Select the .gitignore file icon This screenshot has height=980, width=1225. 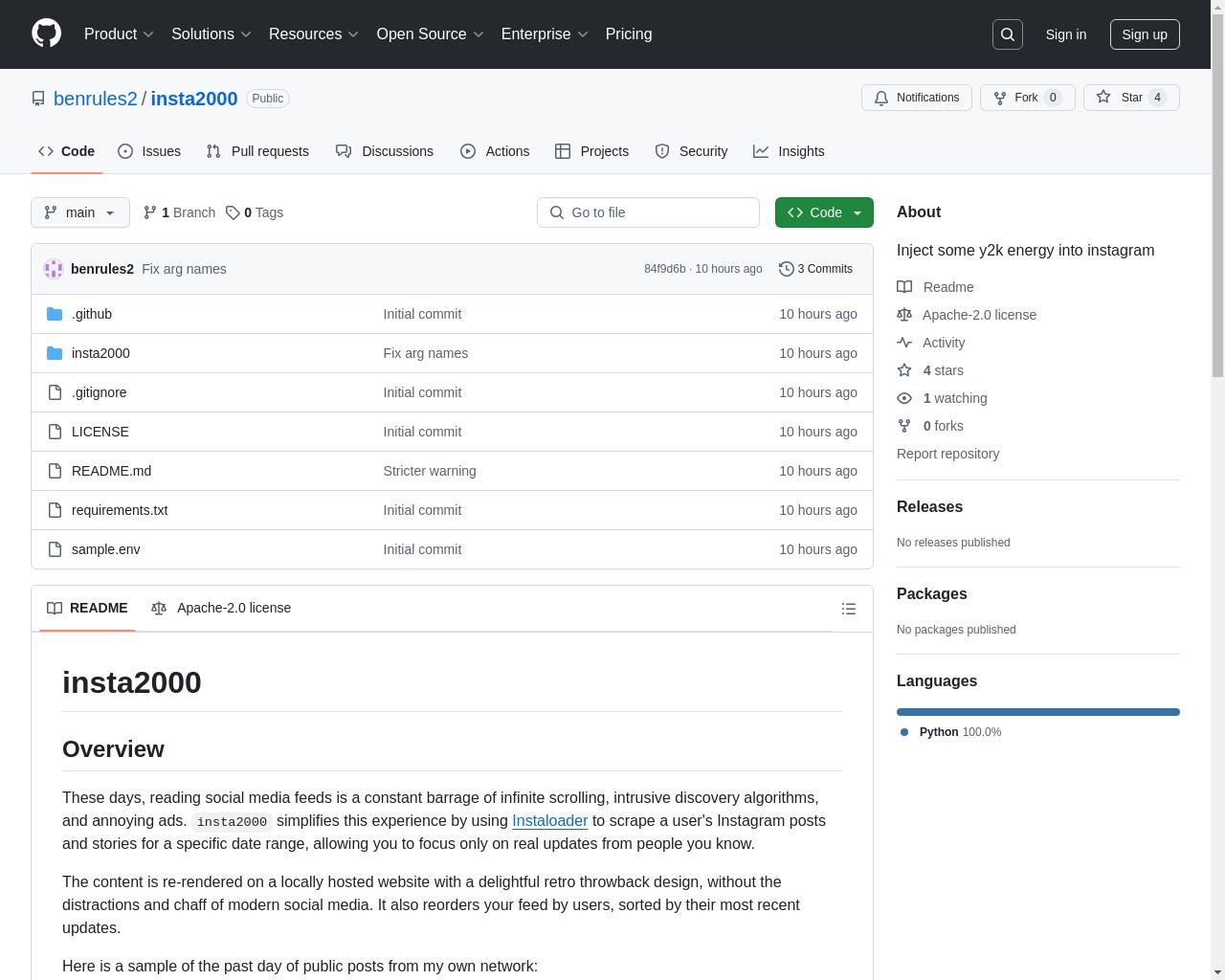point(55,392)
